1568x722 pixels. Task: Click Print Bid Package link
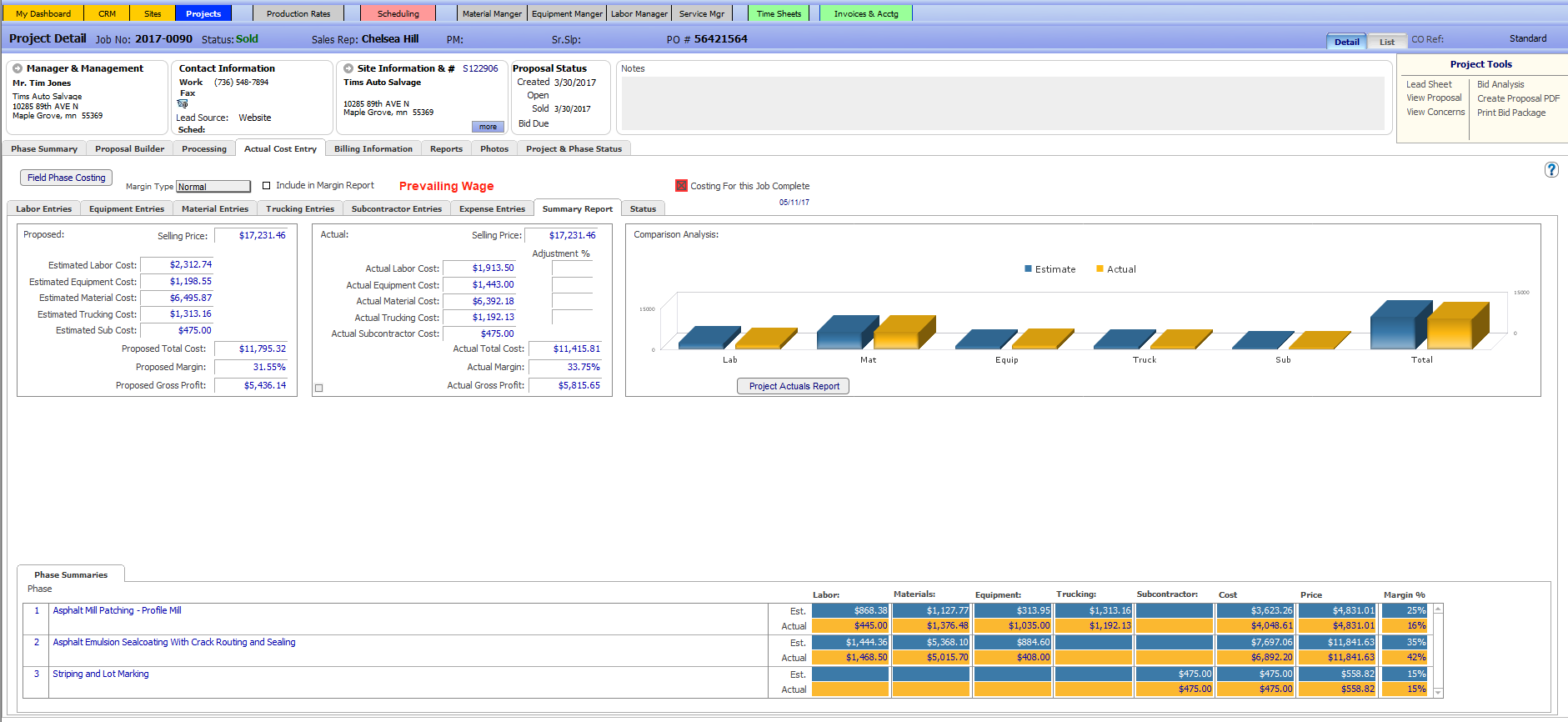point(1511,113)
